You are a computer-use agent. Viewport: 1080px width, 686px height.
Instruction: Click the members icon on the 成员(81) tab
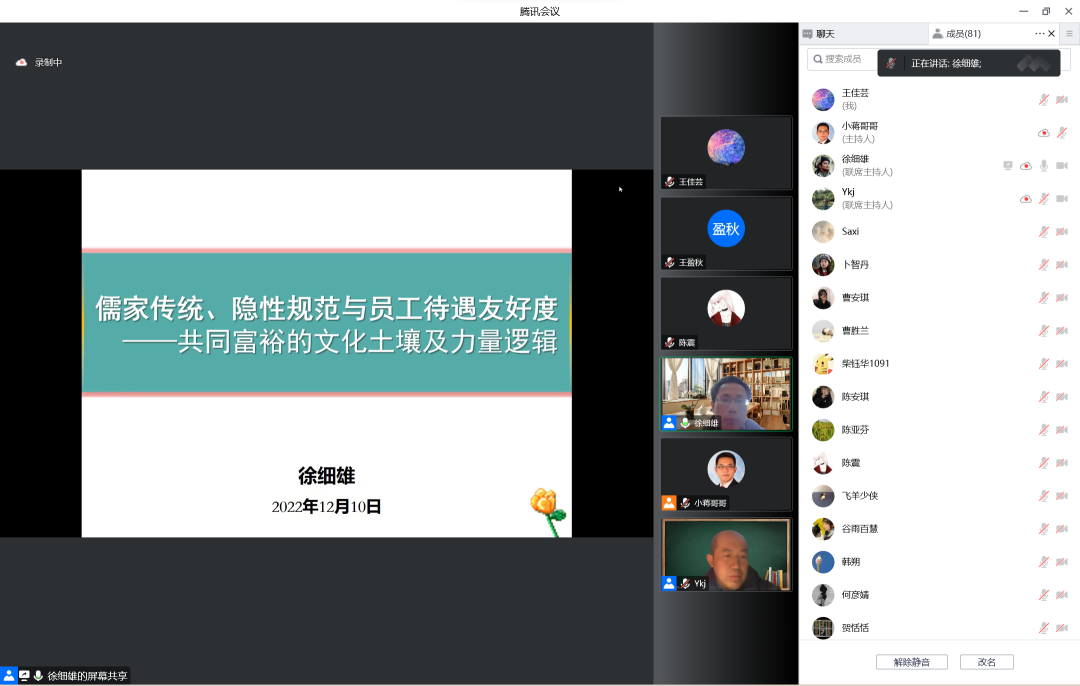[x=937, y=32]
